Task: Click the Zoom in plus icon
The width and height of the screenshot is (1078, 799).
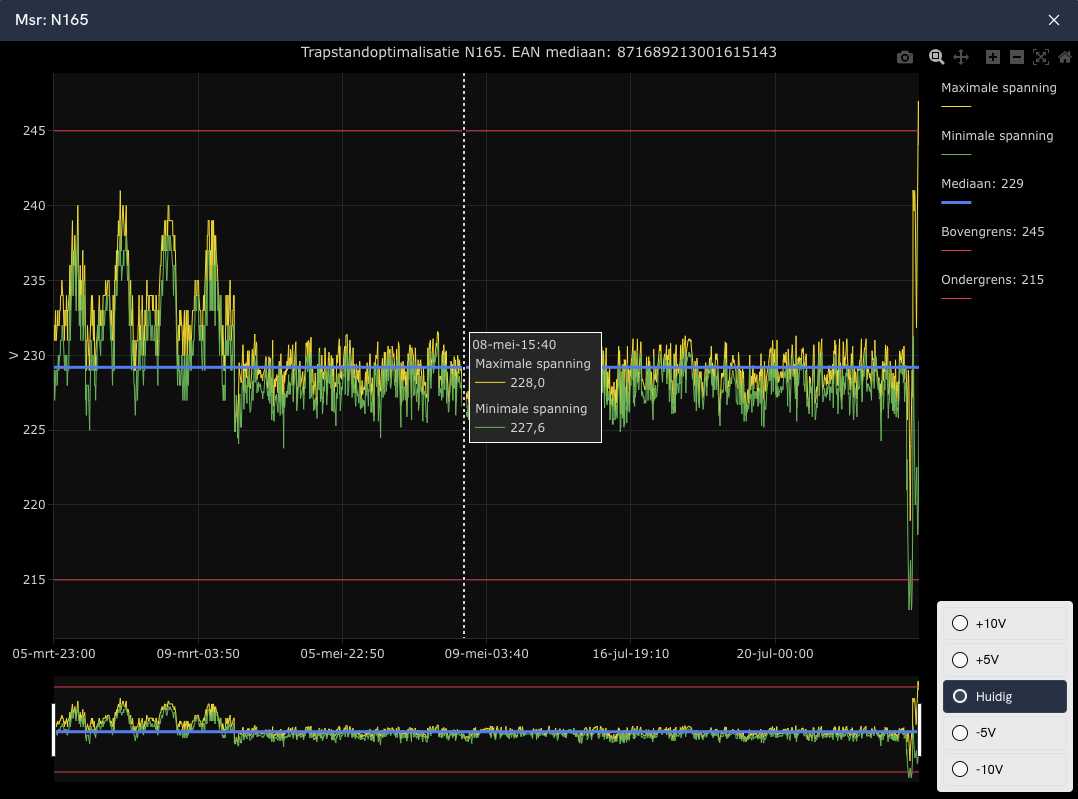Action: 993,58
